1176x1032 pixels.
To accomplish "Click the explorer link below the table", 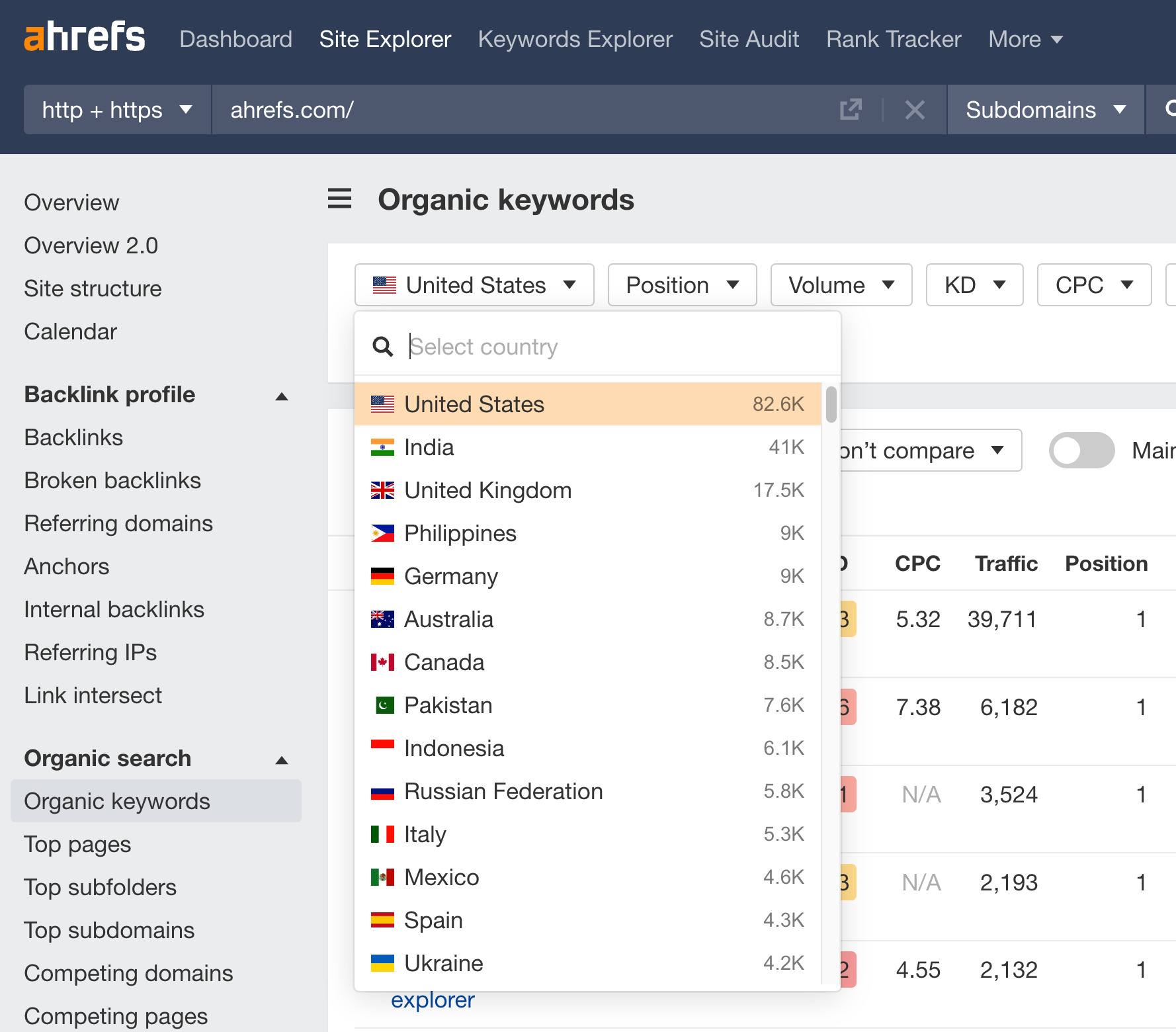I will 433,1000.
